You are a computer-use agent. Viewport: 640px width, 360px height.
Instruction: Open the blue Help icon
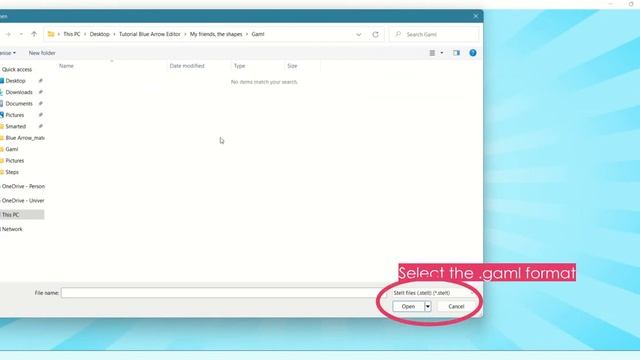coord(473,53)
